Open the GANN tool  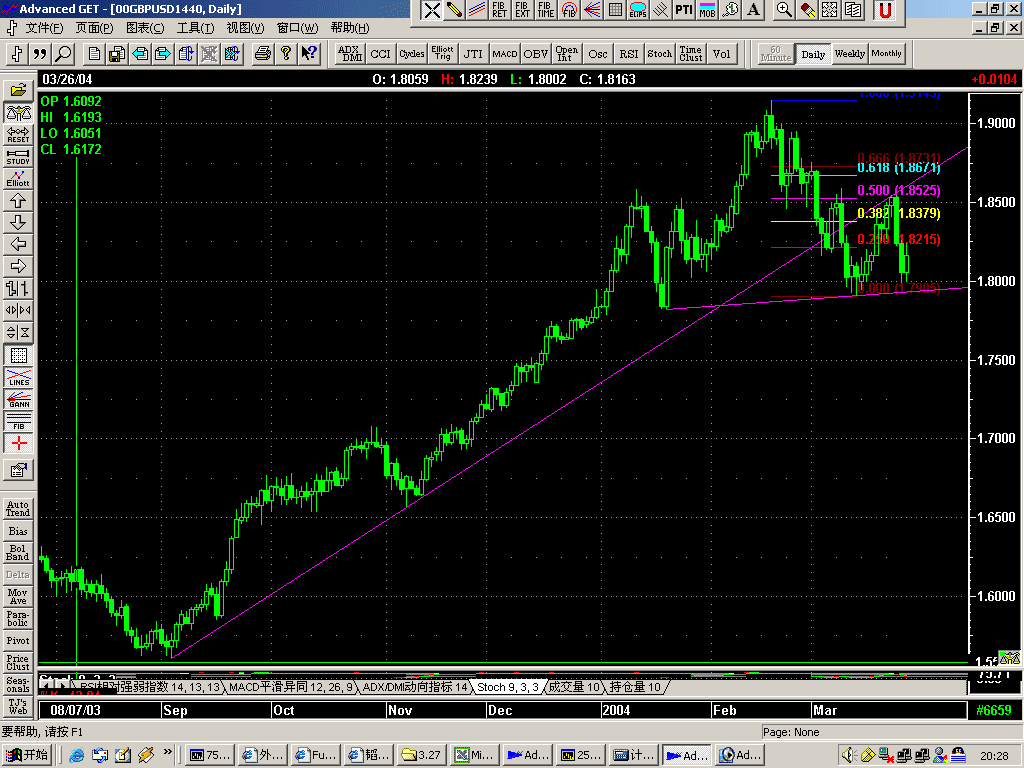point(18,400)
